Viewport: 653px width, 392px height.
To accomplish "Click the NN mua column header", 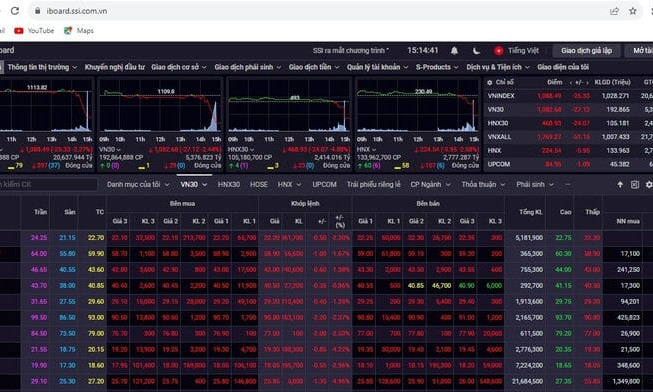I will click(628, 221).
